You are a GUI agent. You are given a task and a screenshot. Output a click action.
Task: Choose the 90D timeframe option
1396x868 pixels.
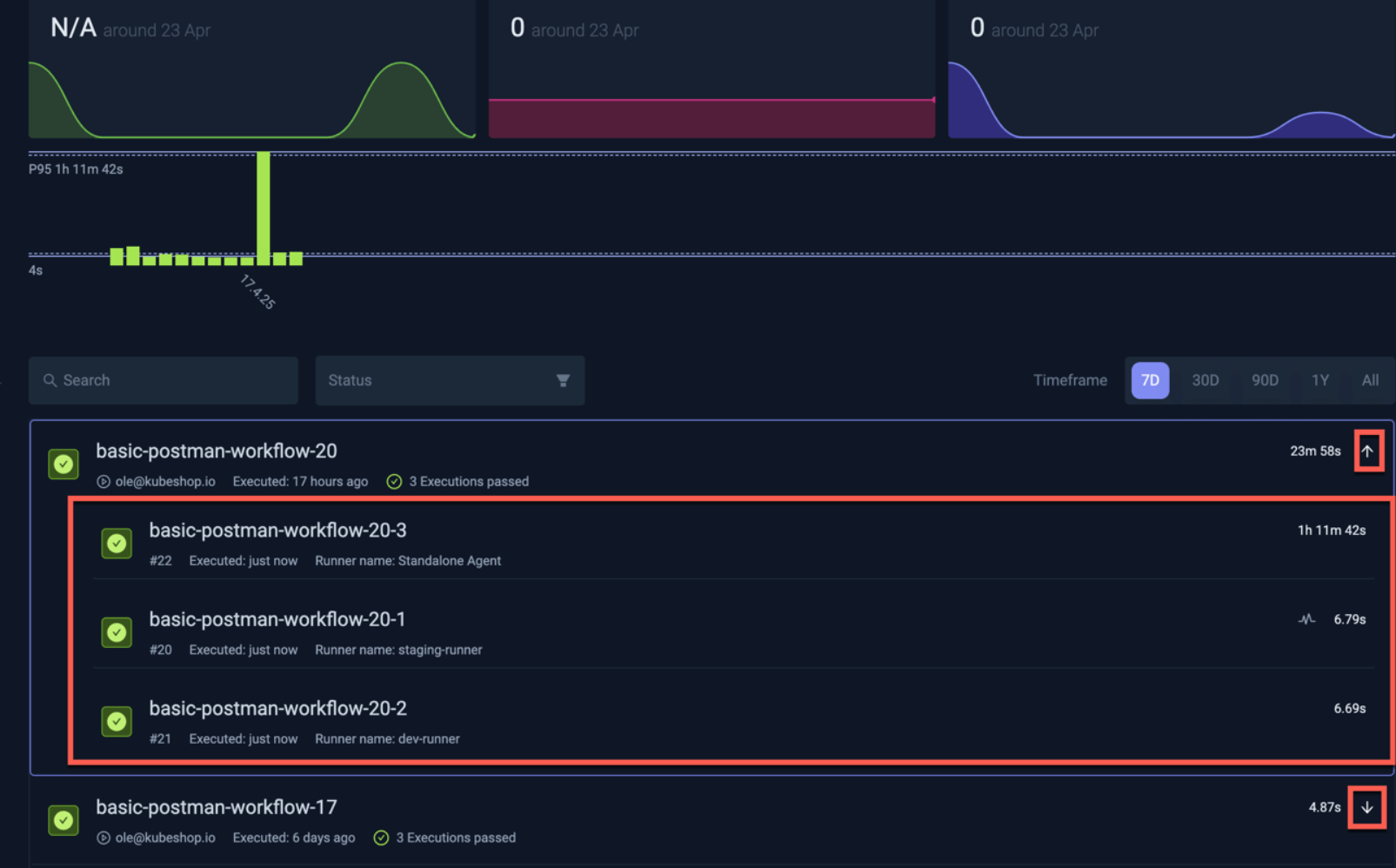coord(1265,380)
